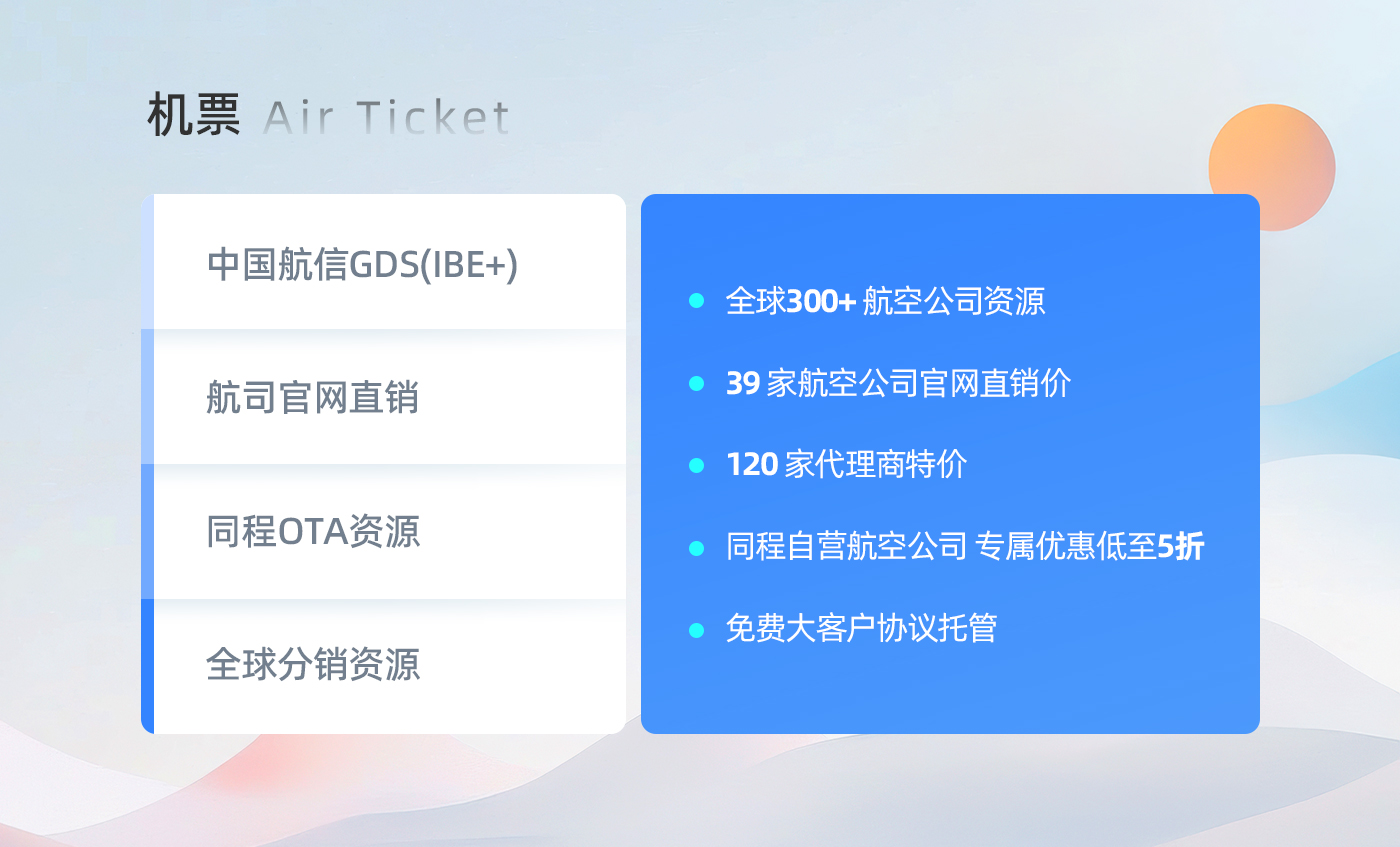Click the dark blue bar beside 全球分销资源
The width and height of the screenshot is (1400, 847).
(x=148, y=666)
